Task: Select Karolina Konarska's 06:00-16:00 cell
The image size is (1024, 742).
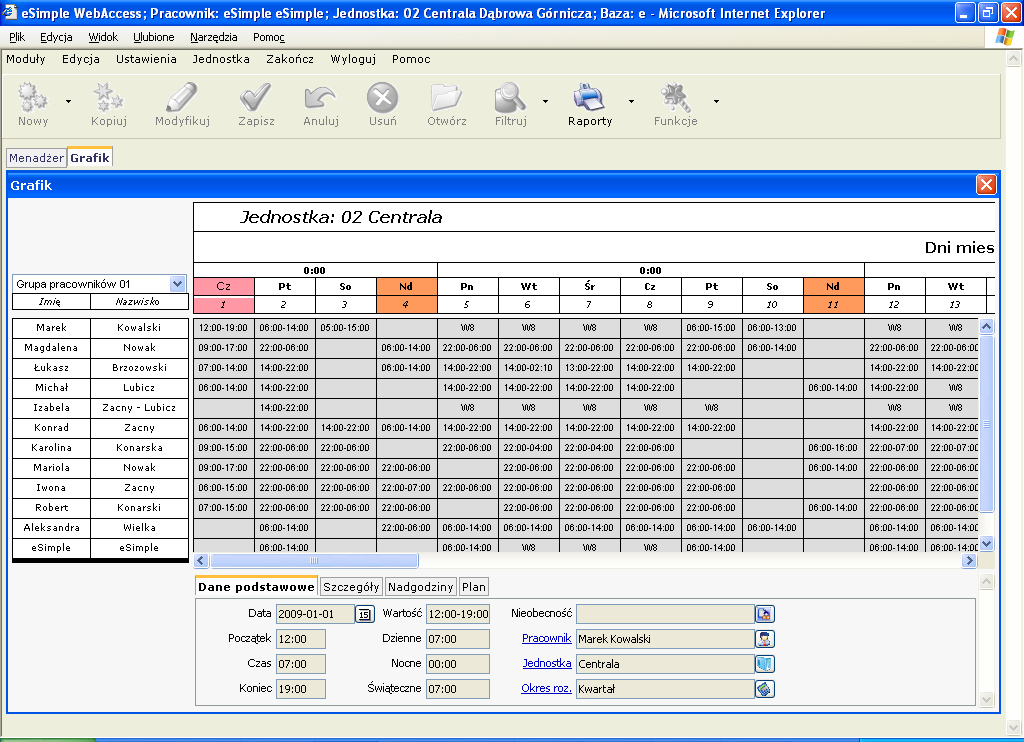Action: pyautogui.click(x=833, y=447)
